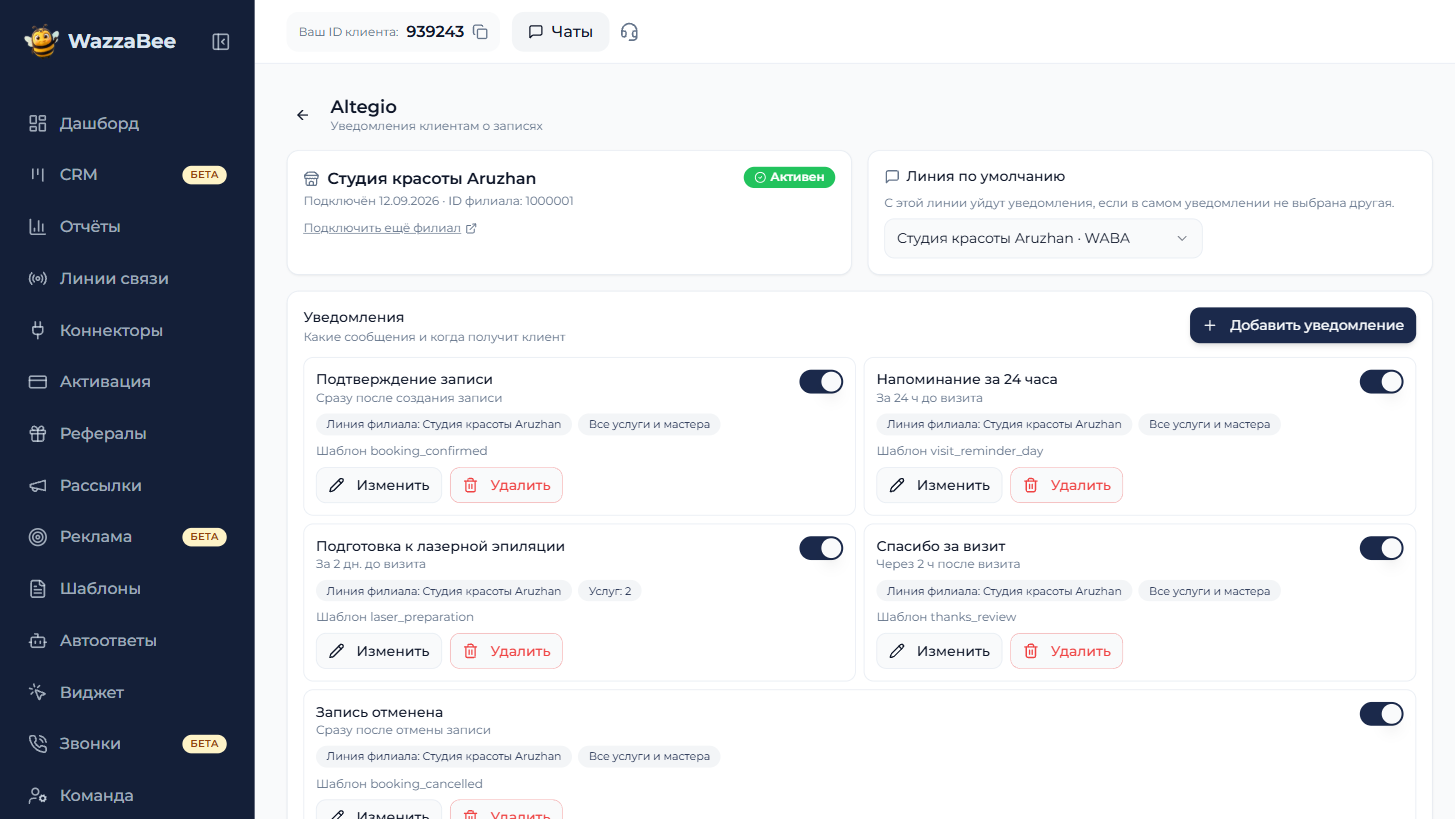Viewport: 1455px width, 819px height.
Task: Click the Активен status badge
Action: click(x=789, y=177)
